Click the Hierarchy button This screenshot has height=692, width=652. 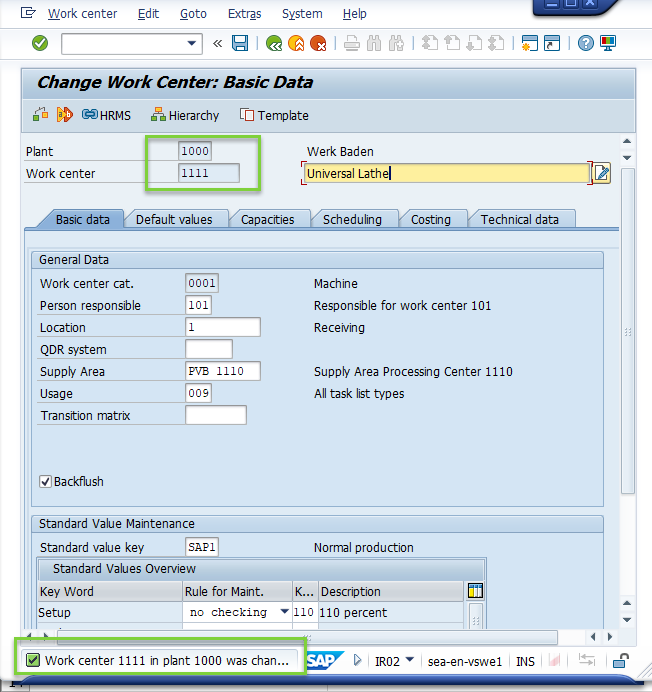[185, 115]
